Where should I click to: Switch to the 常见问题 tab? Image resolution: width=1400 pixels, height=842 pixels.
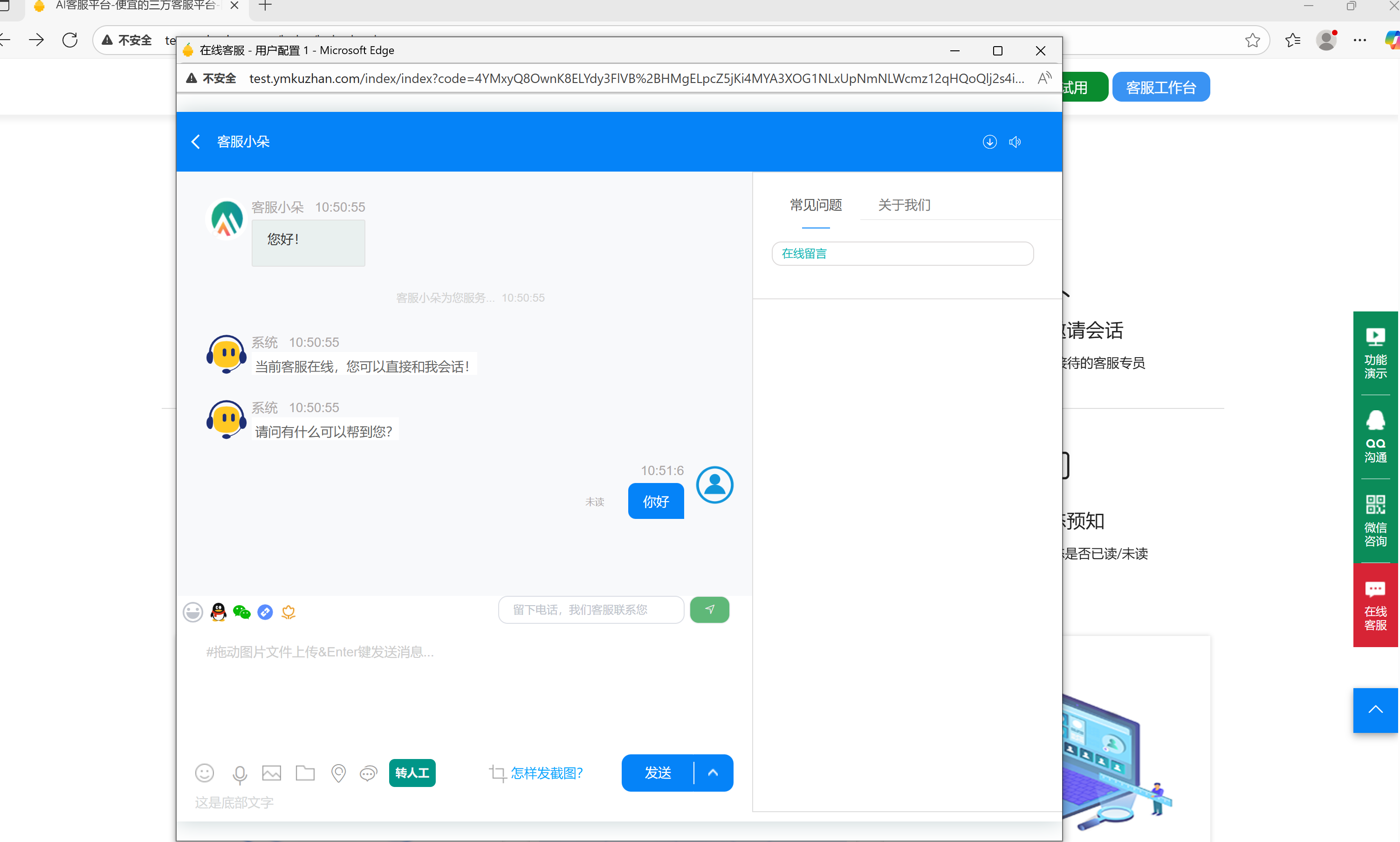816,205
